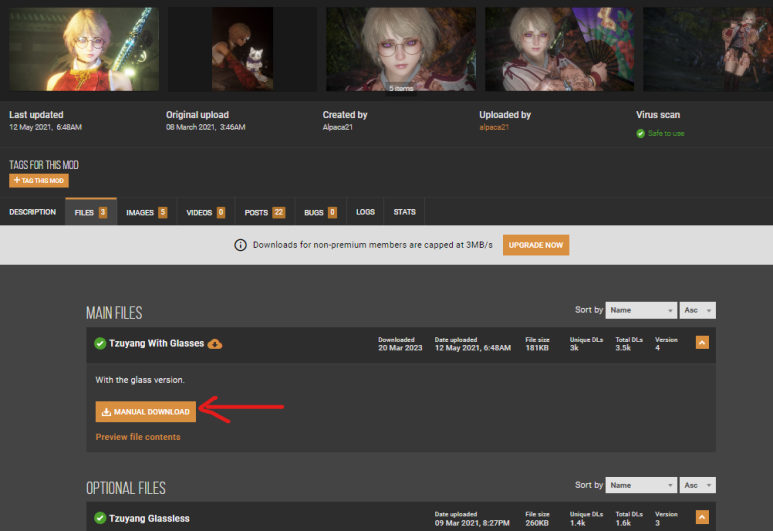Click the Safe to use text
Screen dimensions: 773x531
pos(666,134)
